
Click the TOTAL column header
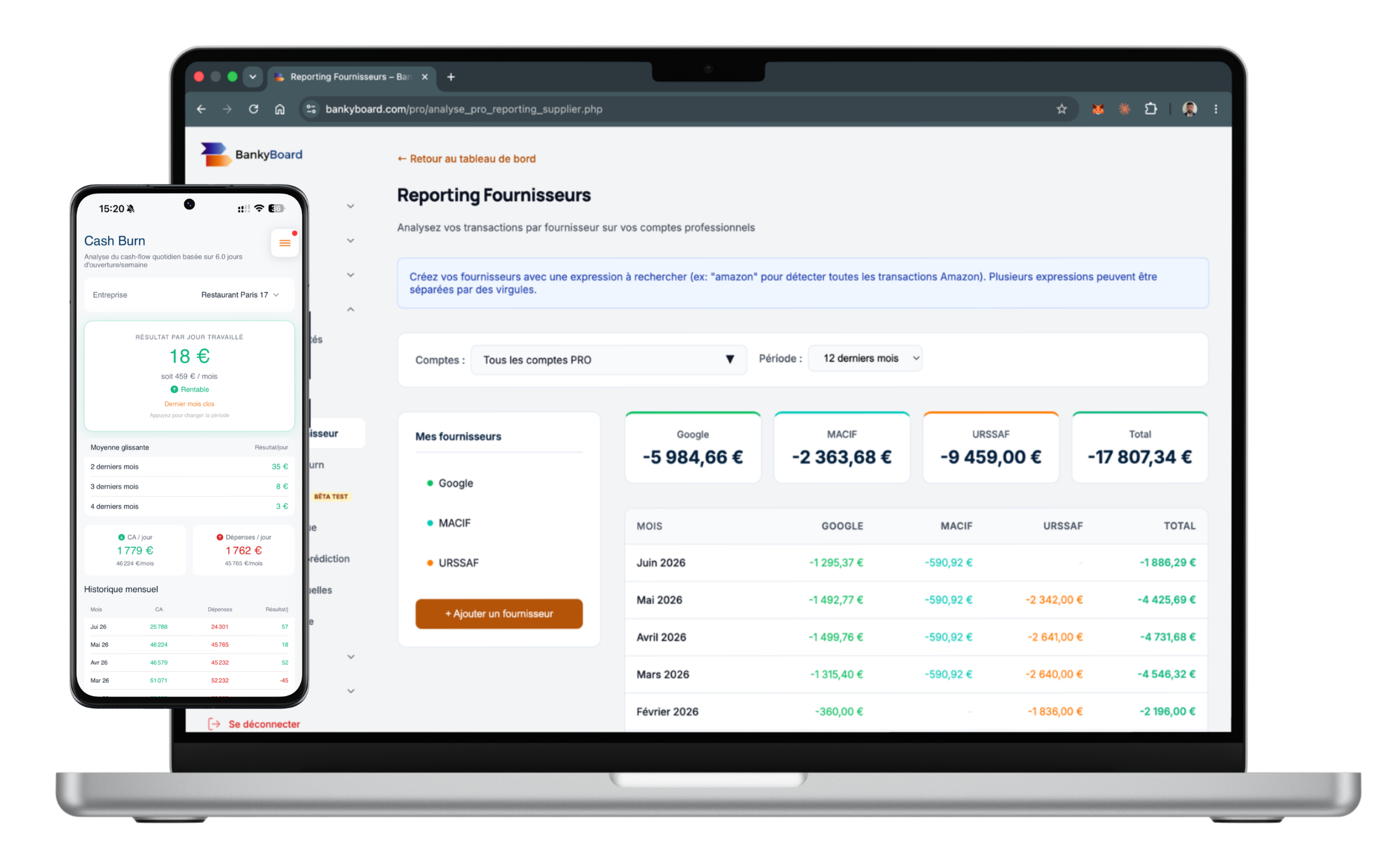1179,526
